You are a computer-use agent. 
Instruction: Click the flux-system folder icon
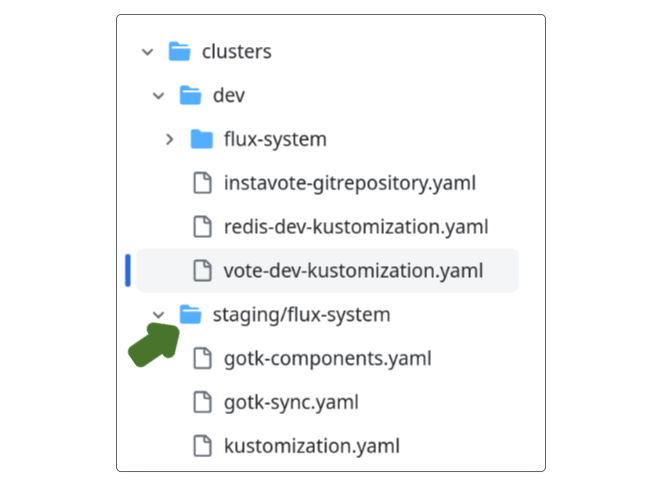coord(202,139)
